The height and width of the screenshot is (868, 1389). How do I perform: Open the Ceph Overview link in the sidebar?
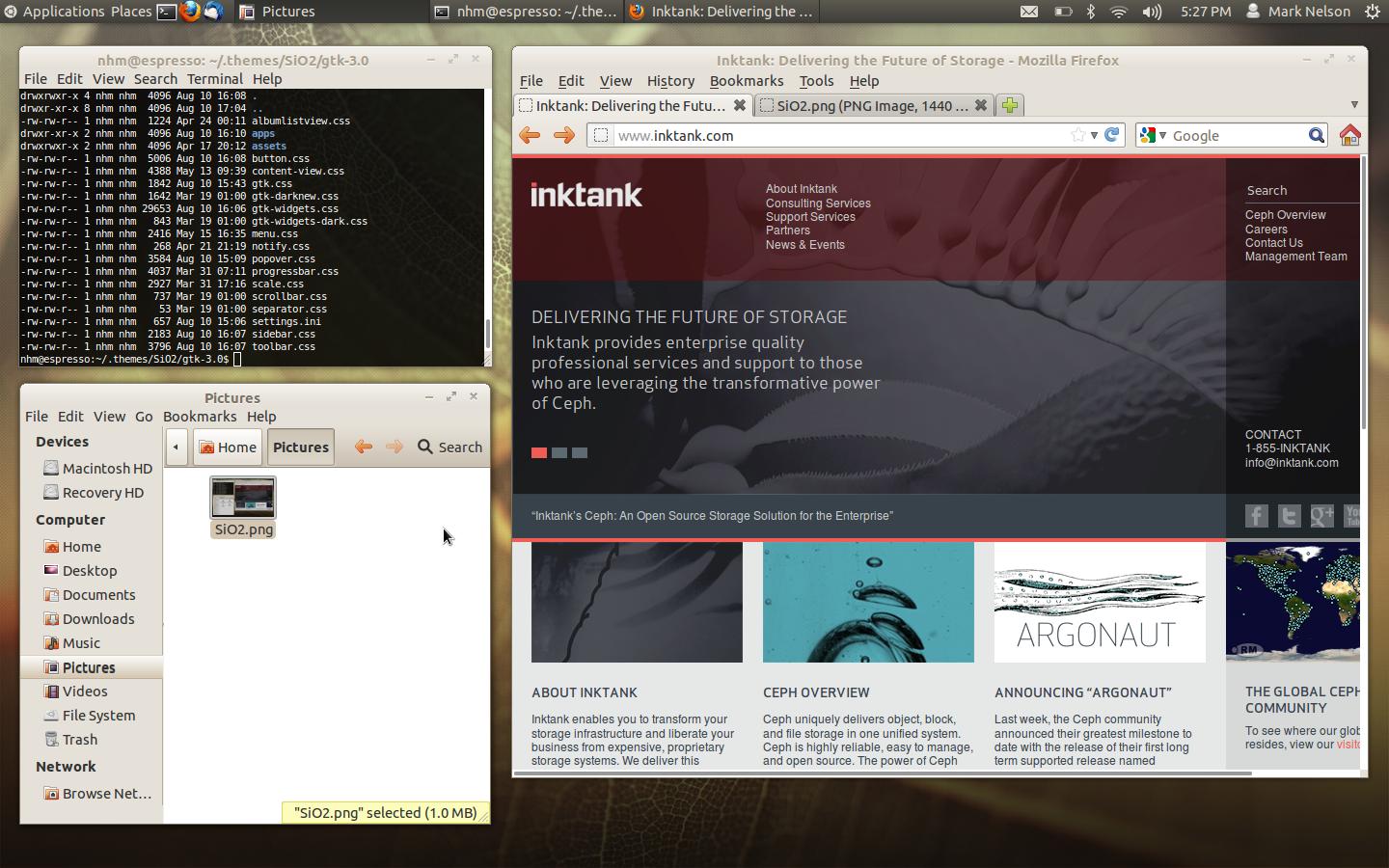[1285, 215]
